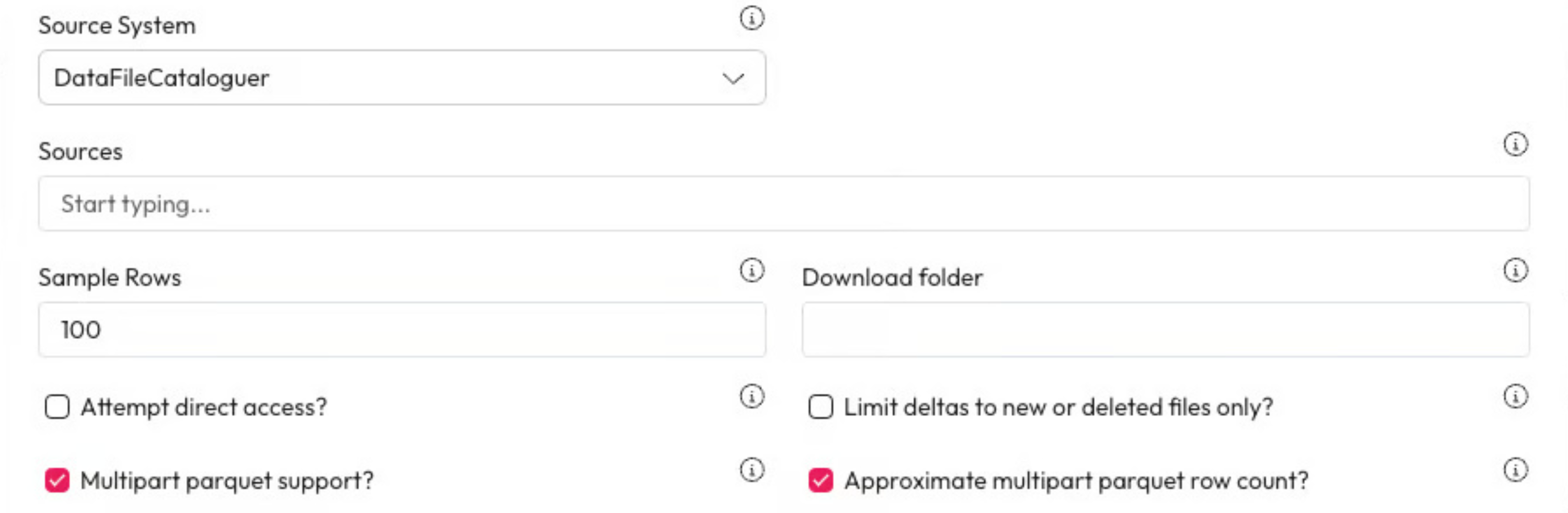
Task: Click the Sample Rows label text
Action: point(109,278)
